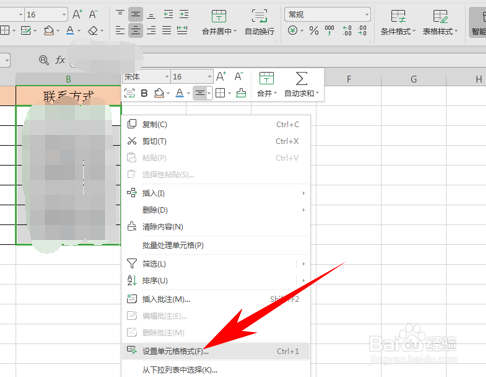Image resolution: width=486 pixels, height=377 pixels.
Task: Apply thousands separator style
Action: point(329,31)
